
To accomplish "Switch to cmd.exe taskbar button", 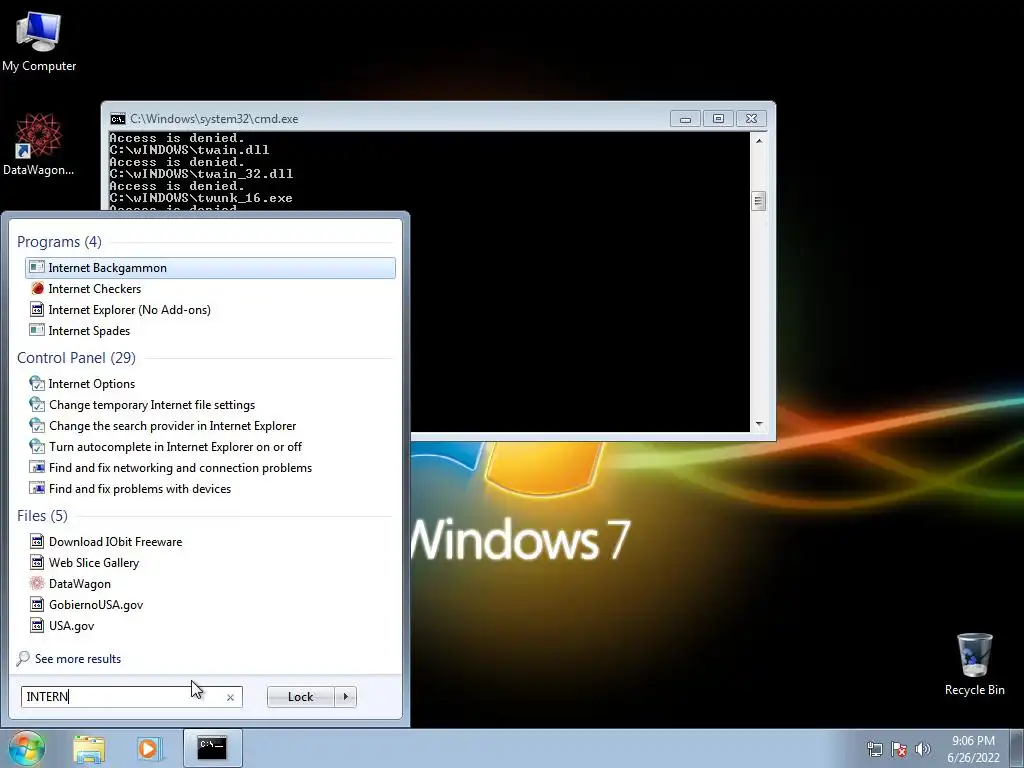I will pyautogui.click(x=212, y=748).
